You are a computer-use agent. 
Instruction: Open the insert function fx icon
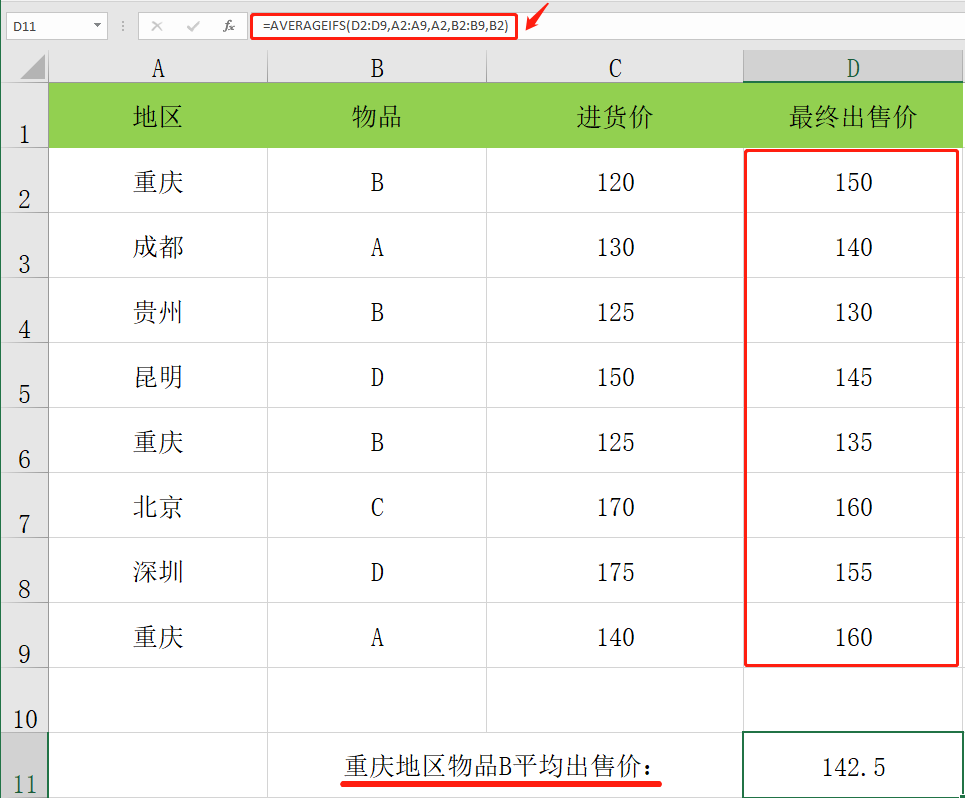[x=229, y=26]
